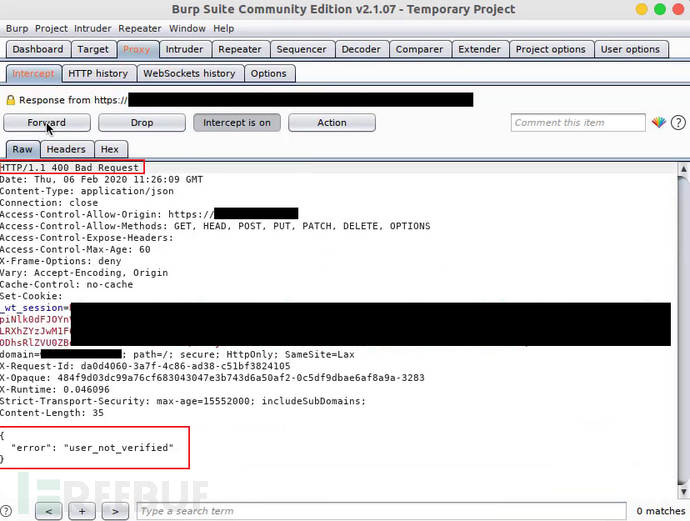Switch to the Dashboard tab

(x=38, y=49)
